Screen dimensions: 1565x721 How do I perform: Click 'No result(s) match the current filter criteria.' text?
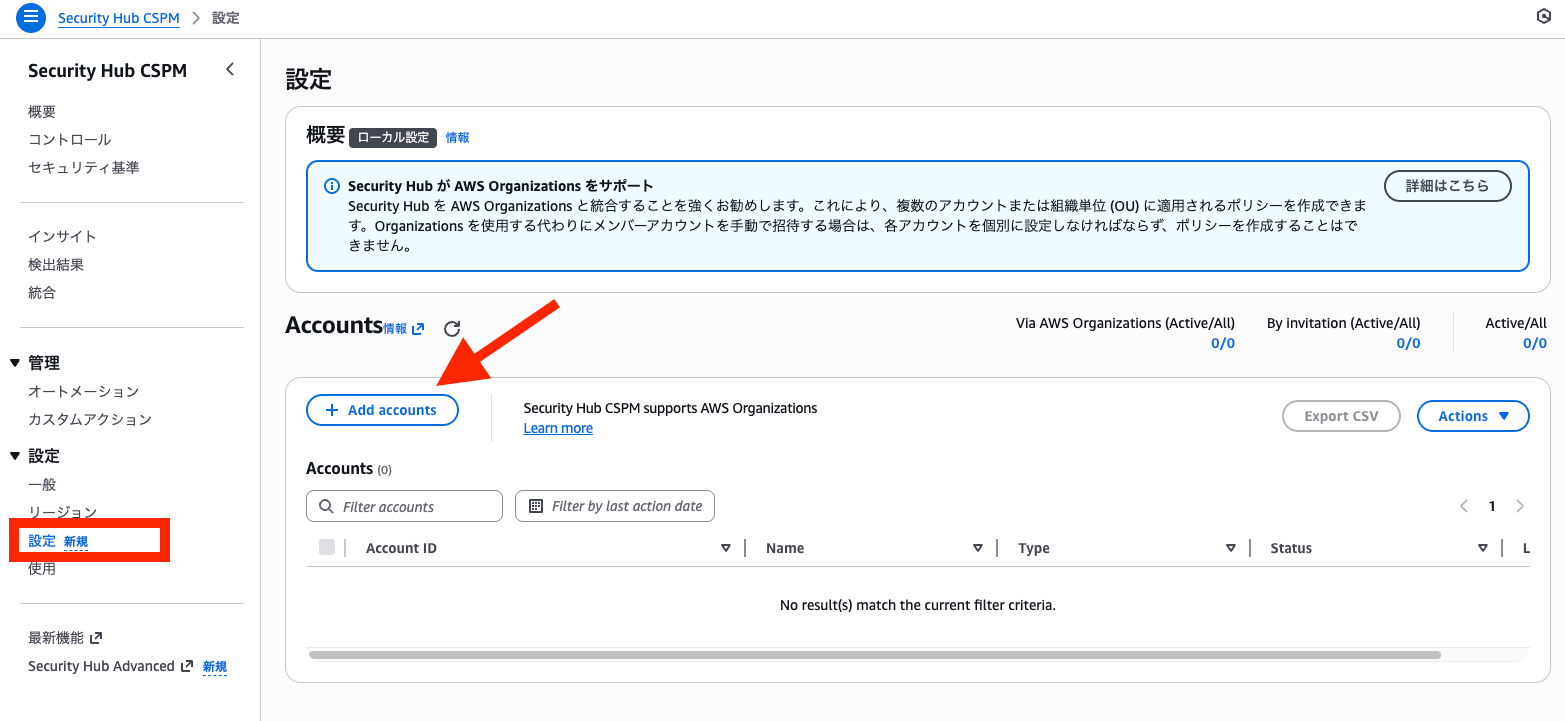918,605
